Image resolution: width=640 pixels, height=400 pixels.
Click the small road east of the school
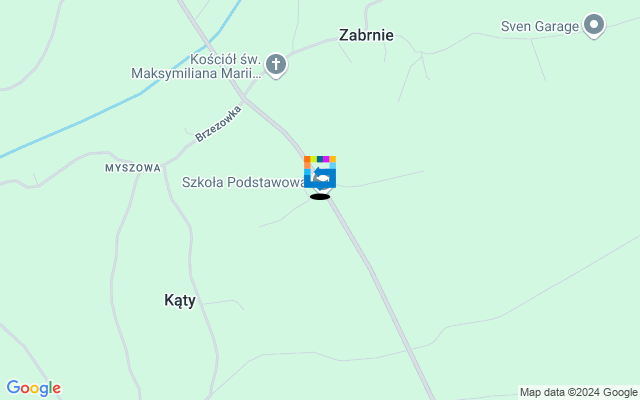coord(380,180)
